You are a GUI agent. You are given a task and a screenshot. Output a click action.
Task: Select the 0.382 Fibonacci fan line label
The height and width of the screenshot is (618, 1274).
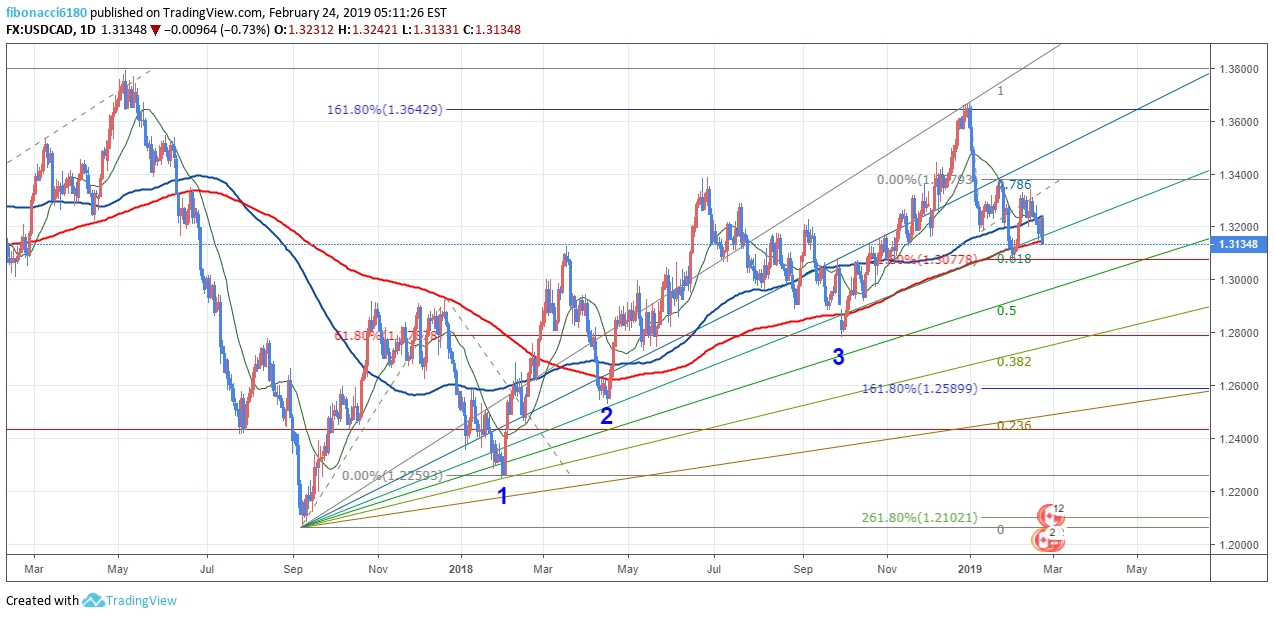[1013, 362]
